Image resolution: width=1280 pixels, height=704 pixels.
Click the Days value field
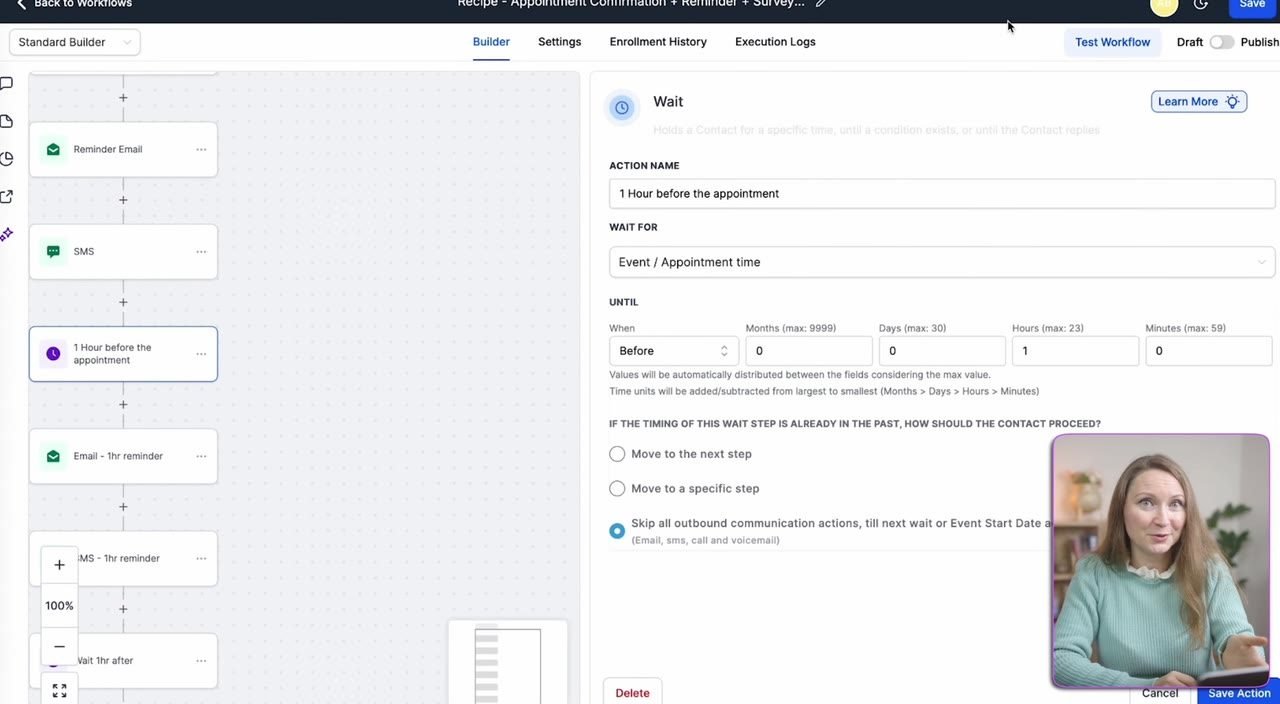942,351
